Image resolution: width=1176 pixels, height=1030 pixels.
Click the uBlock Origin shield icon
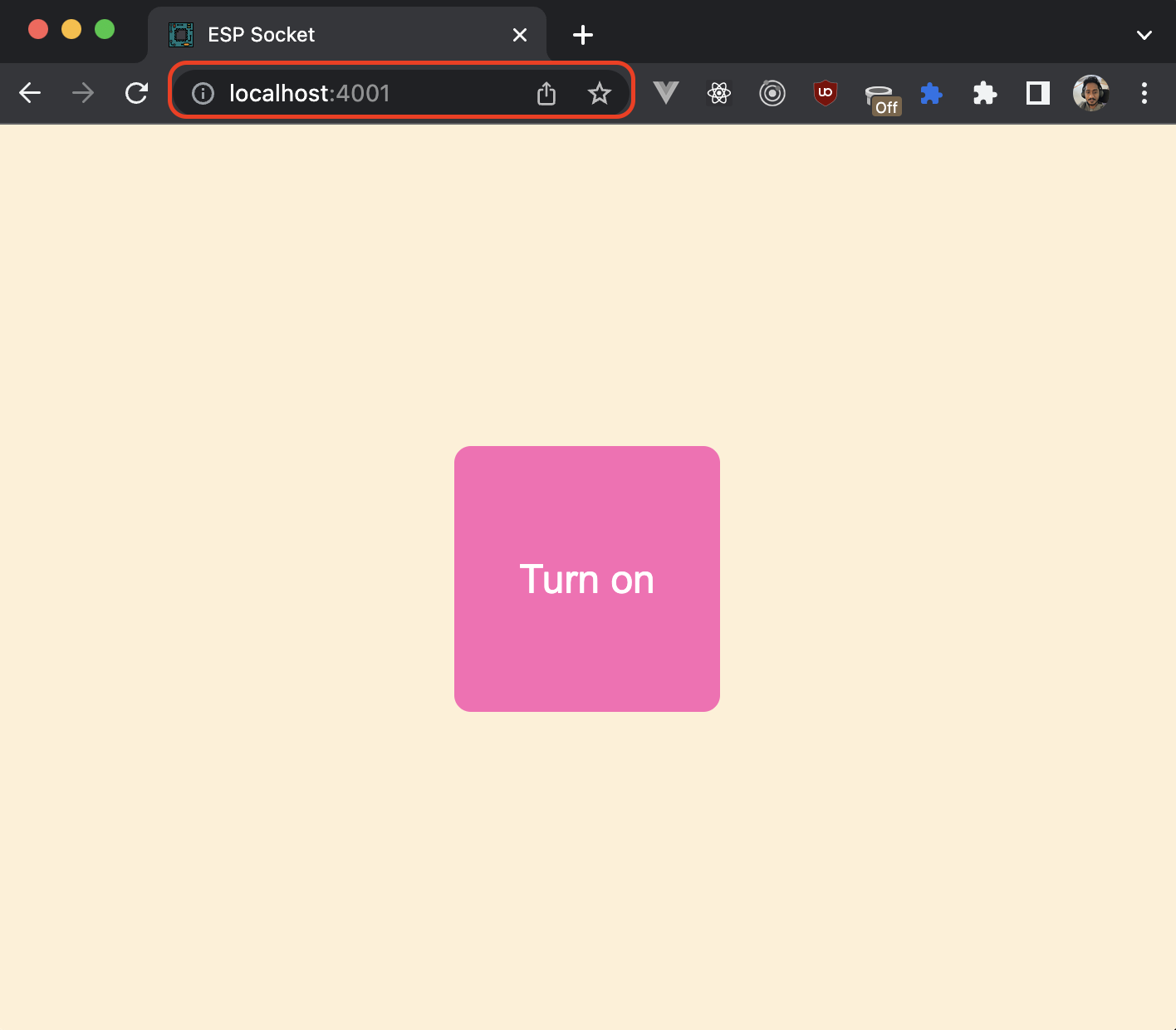click(x=825, y=93)
